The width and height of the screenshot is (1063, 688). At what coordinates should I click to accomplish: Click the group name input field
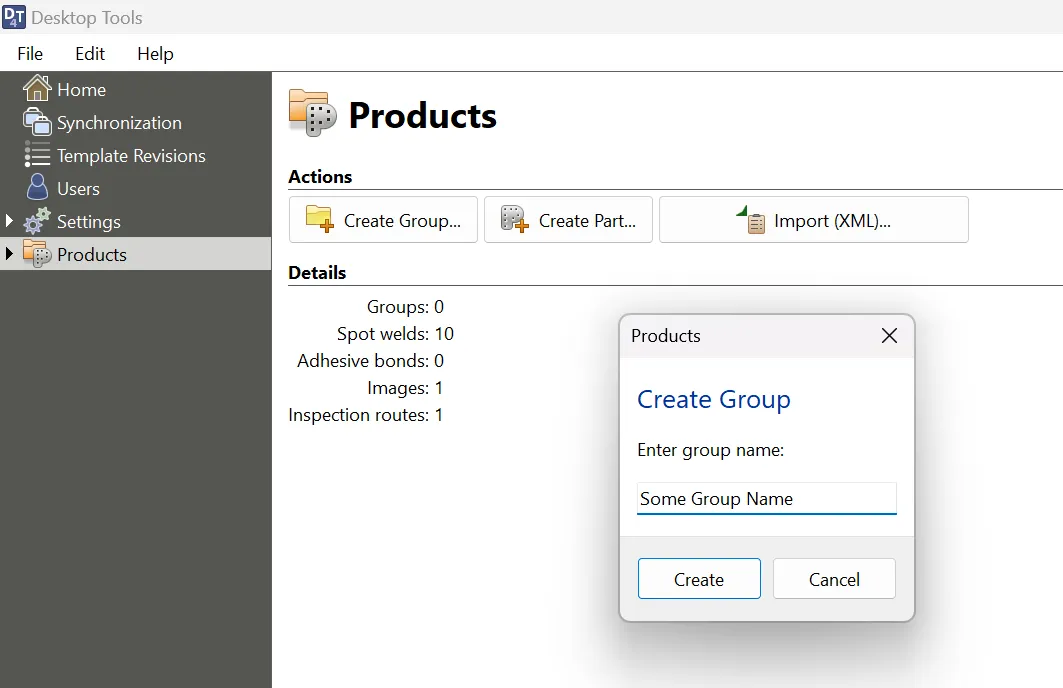click(766, 498)
